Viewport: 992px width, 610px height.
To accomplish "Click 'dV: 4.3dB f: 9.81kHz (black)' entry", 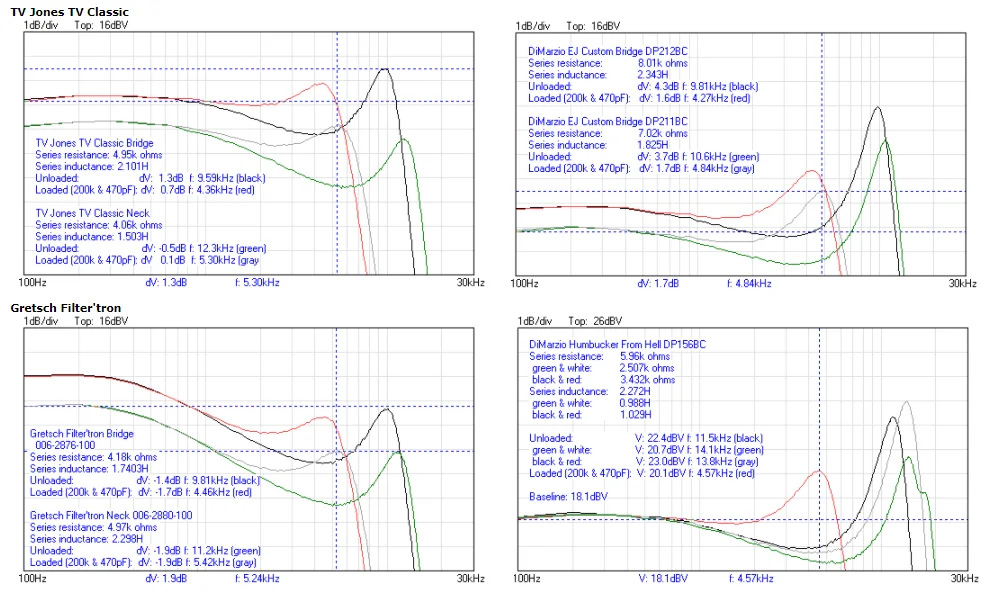I will (698, 87).
